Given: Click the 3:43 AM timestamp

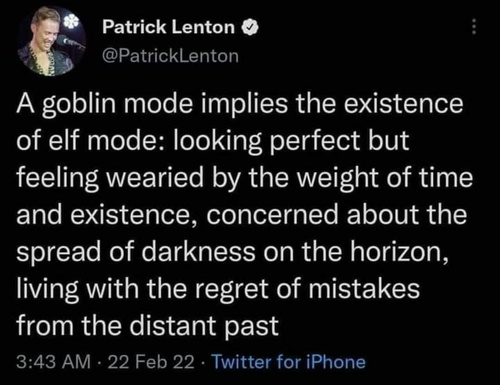Looking at the screenshot, I should click(x=54, y=362).
